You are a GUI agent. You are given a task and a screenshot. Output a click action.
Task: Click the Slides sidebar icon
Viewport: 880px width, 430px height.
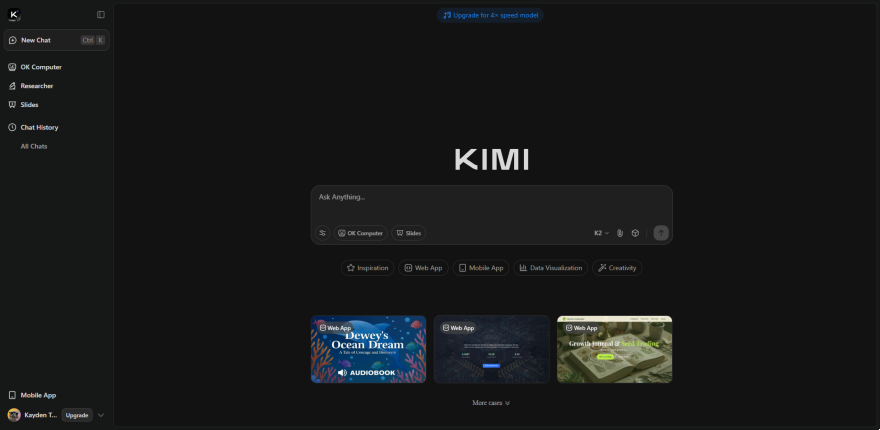[x=12, y=105]
